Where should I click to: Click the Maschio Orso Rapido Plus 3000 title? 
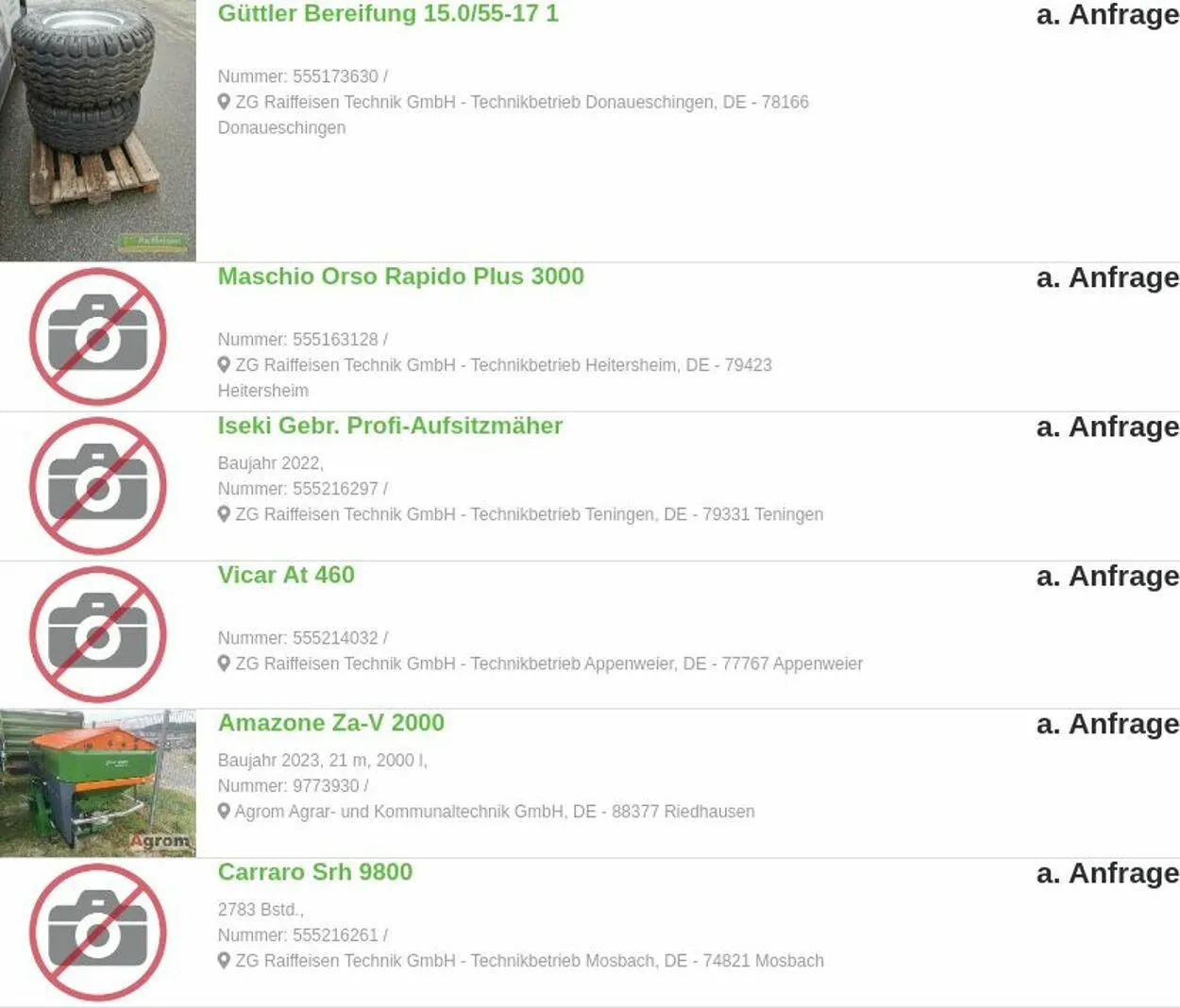coord(400,277)
